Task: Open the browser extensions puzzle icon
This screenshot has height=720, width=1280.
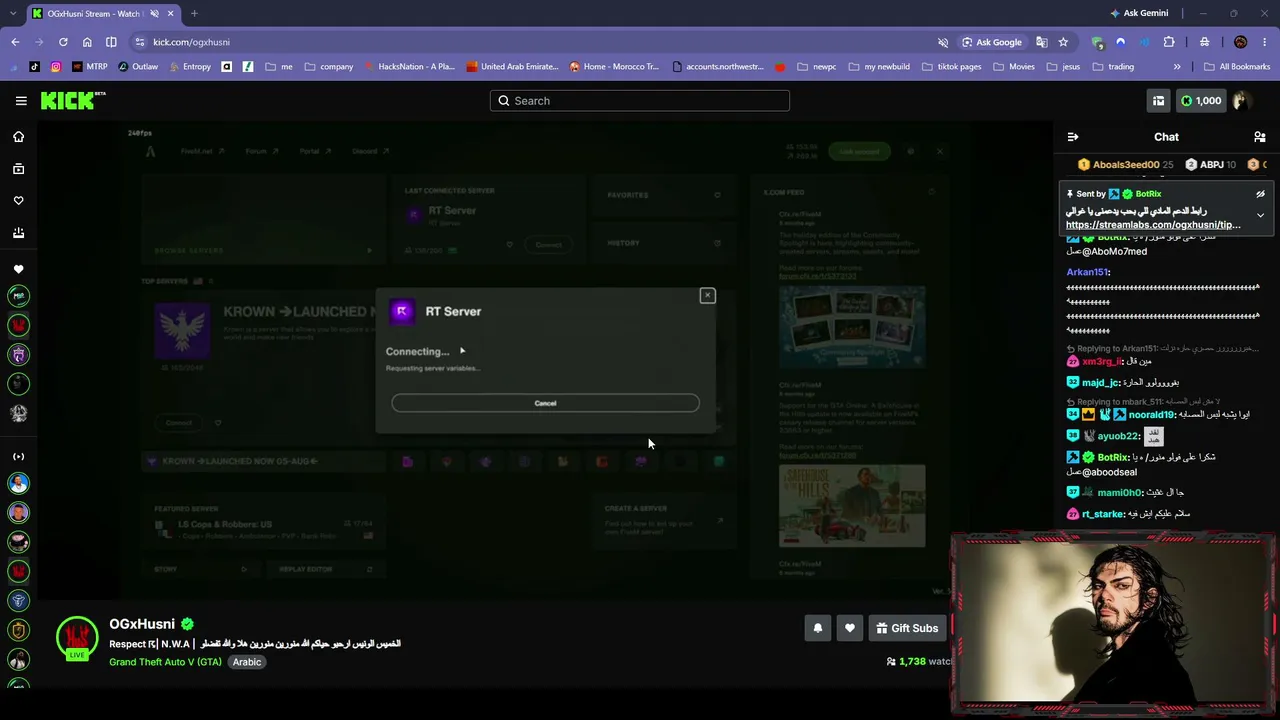Action: 1169,42
